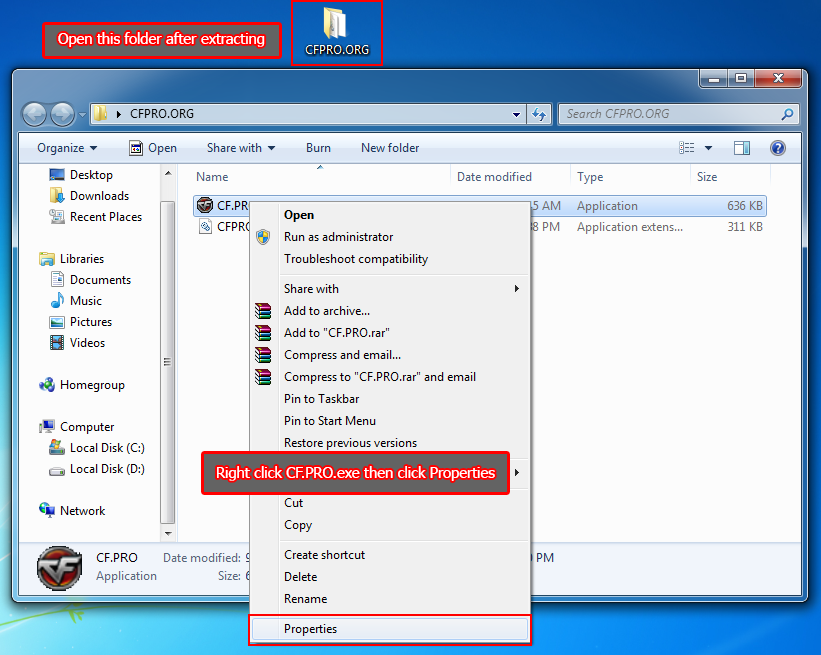821x655 pixels.
Task: Toggle the preview pane icon
Action: (741, 148)
